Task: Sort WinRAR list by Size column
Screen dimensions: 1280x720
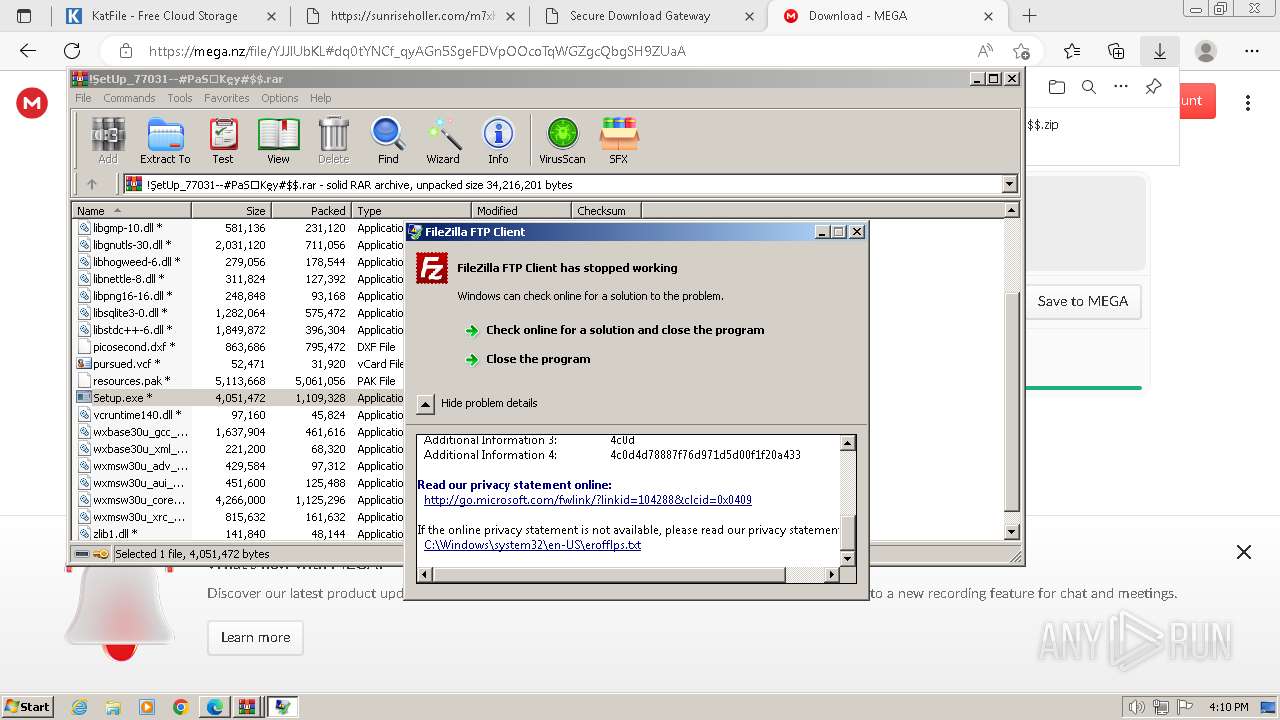Action: [x=231, y=211]
